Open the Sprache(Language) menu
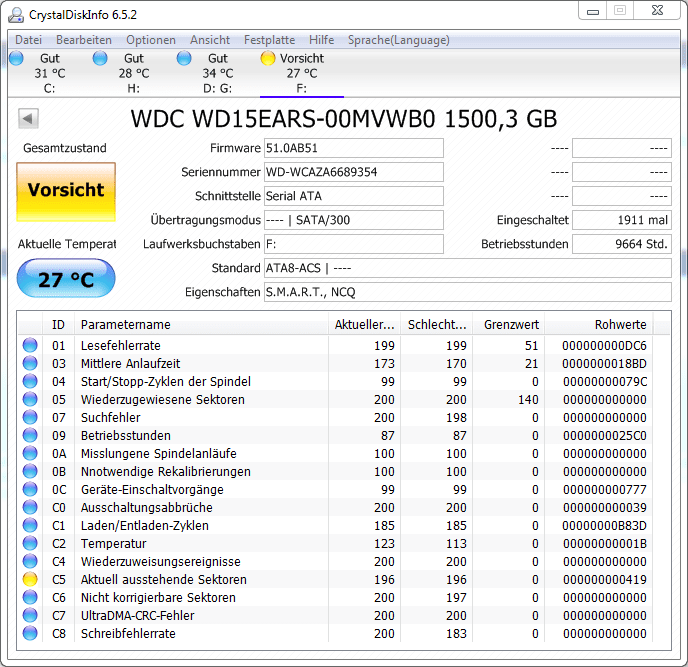The image size is (688, 667). [398, 40]
